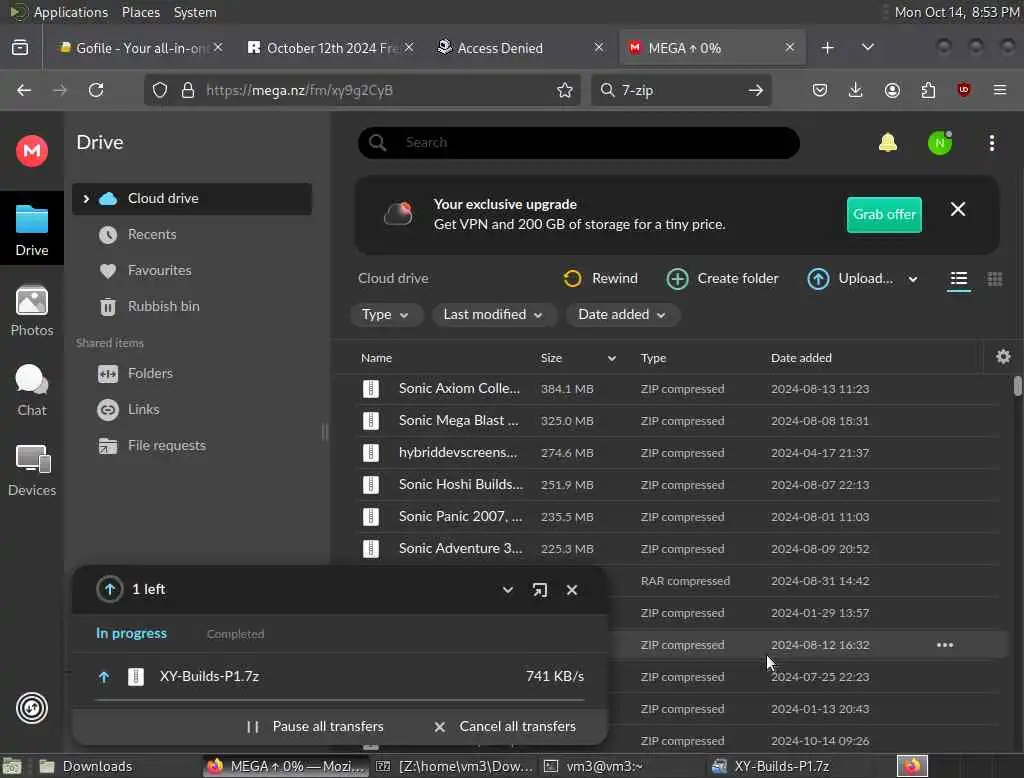
Task: Open the Rubbish bin
Action: click(192, 306)
